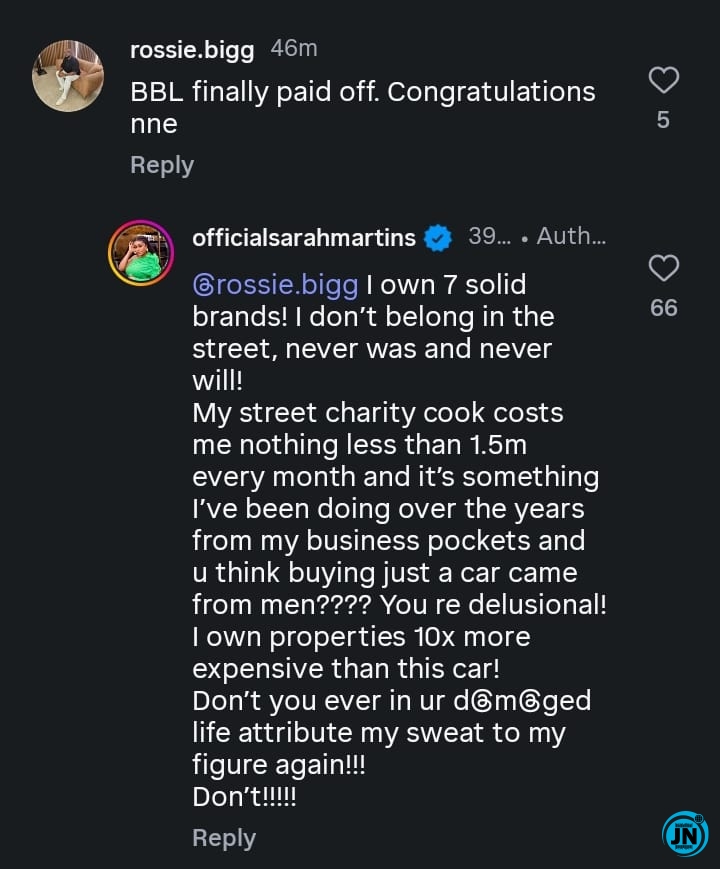
Task: Open the rossie.bigg username profile link
Action: [x=192, y=48]
